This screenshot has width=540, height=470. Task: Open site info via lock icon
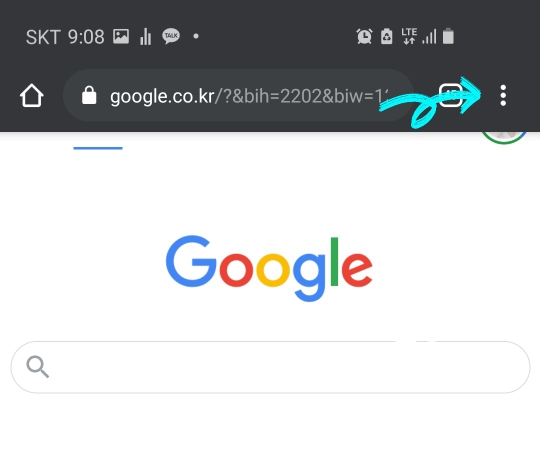89,95
